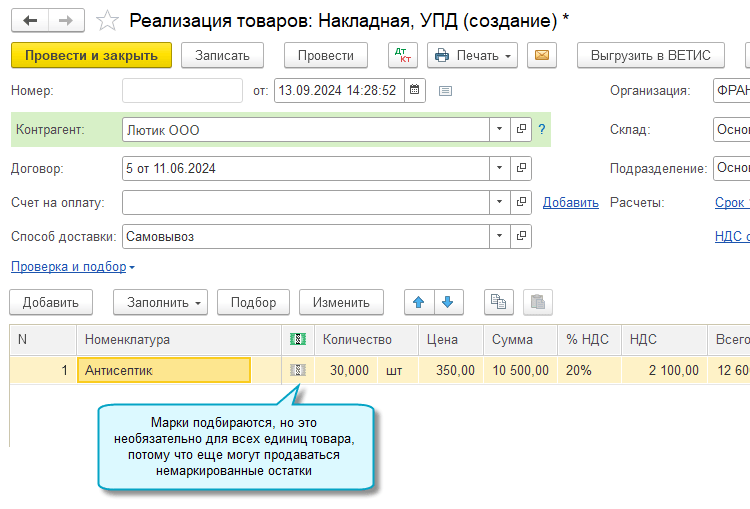This screenshot has width=750, height=509.
Task: Click Провести и закрыть button
Action: 91,55
